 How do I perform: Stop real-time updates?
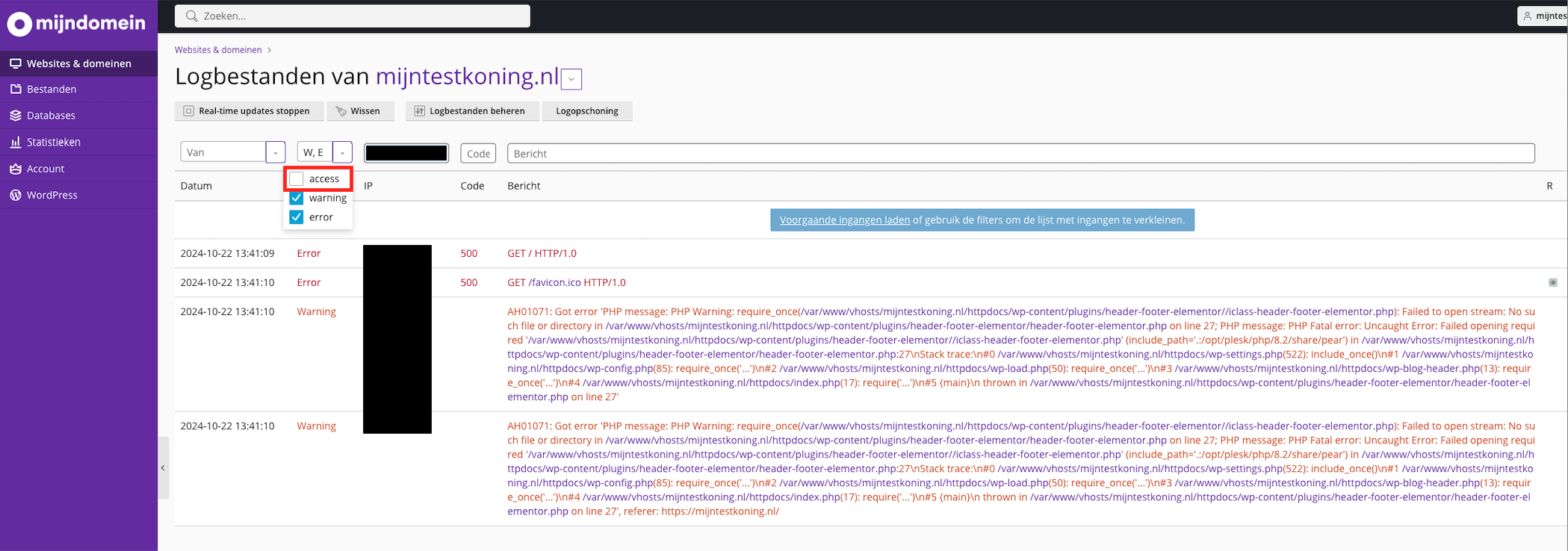pos(247,111)
